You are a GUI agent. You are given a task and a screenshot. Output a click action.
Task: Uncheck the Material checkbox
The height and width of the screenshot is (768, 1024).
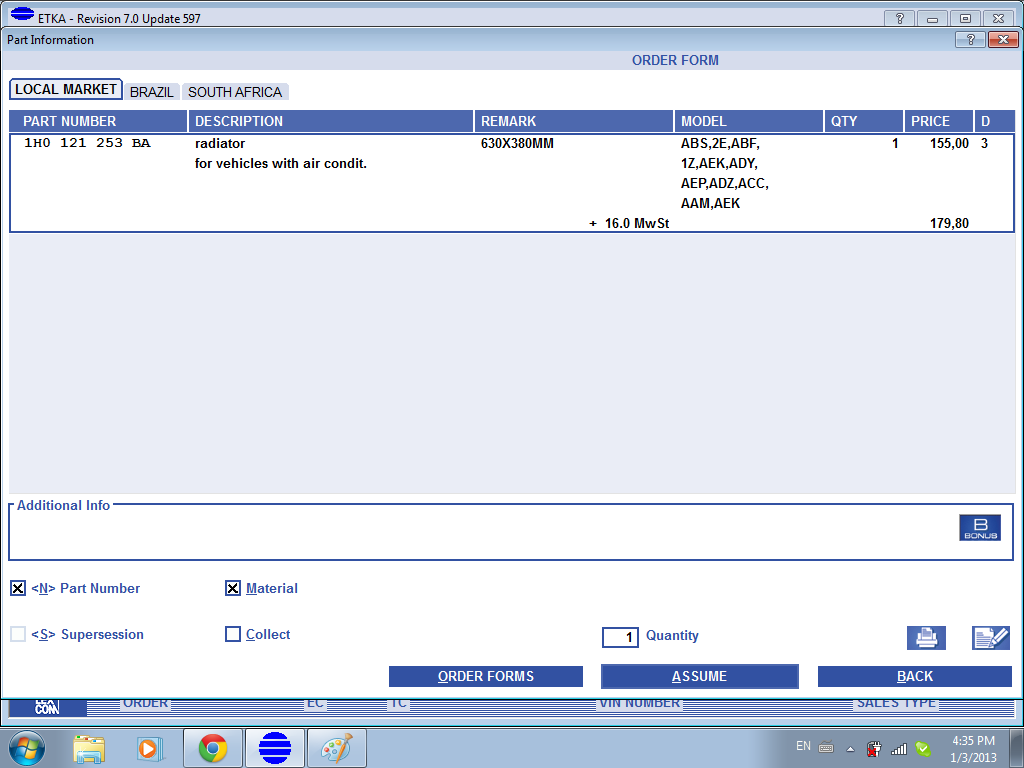coord(233,589)
